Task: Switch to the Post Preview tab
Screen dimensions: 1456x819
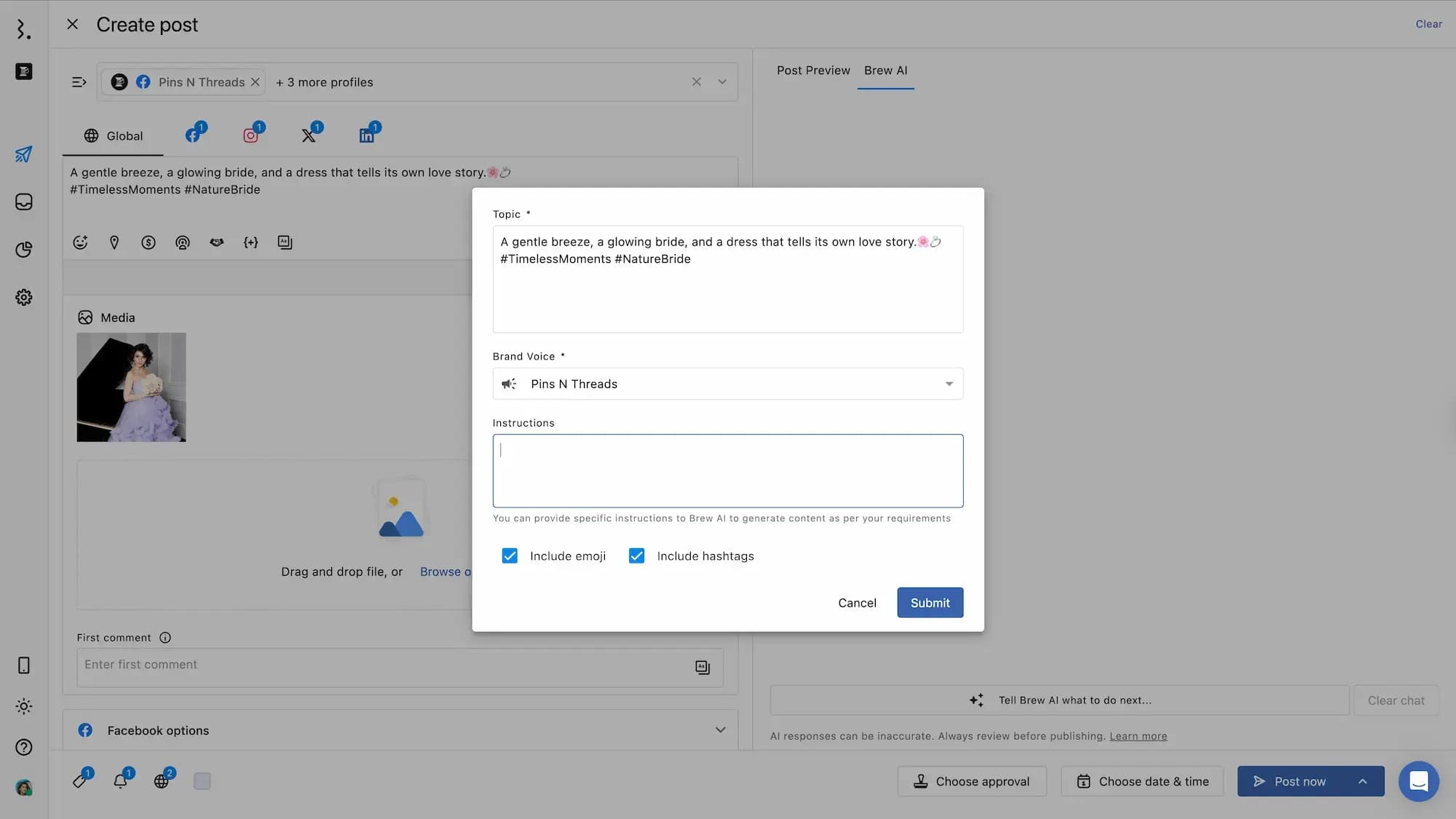Action: (813, 70)
